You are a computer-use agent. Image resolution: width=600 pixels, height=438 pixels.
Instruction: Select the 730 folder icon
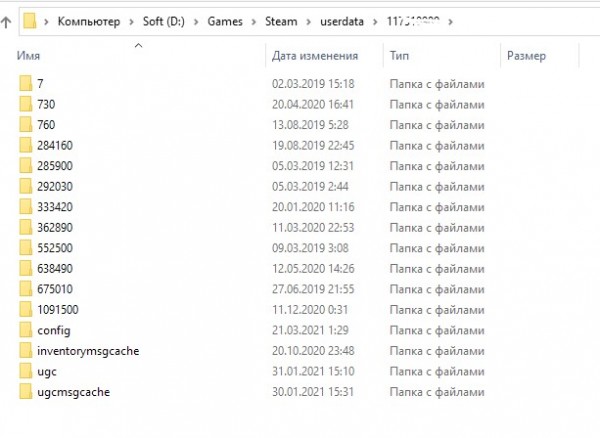tap(26, 104)
